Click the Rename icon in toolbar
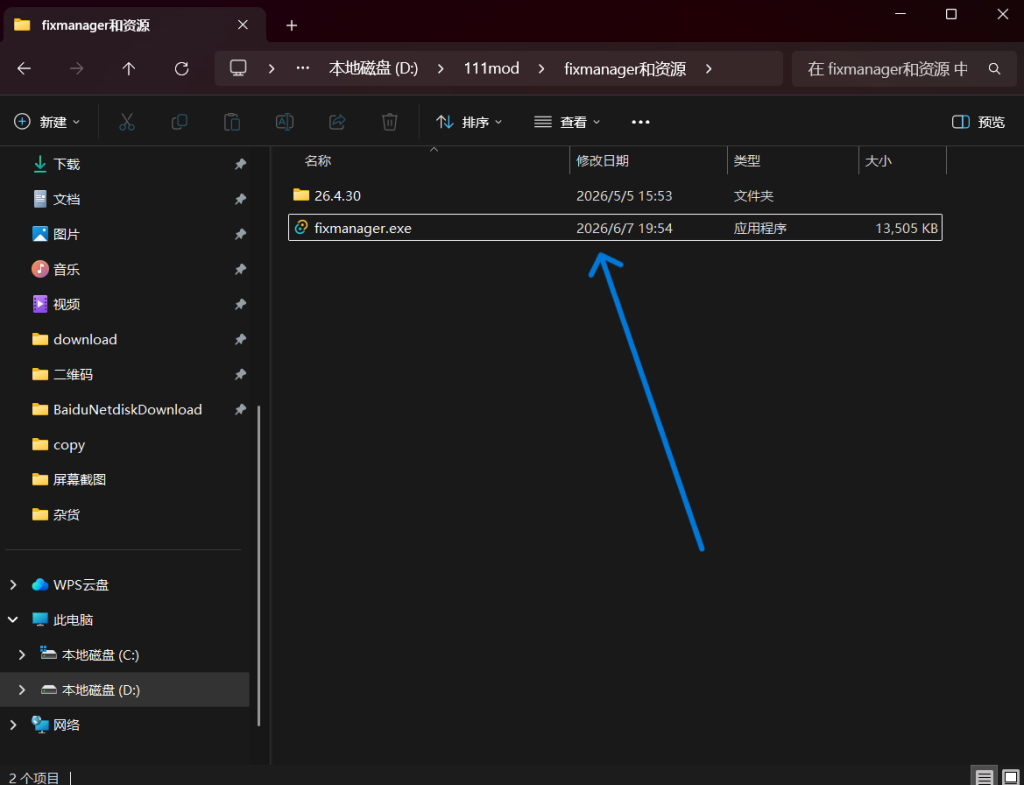This screenshot has height=785, width=1024. tap(285, 122)
